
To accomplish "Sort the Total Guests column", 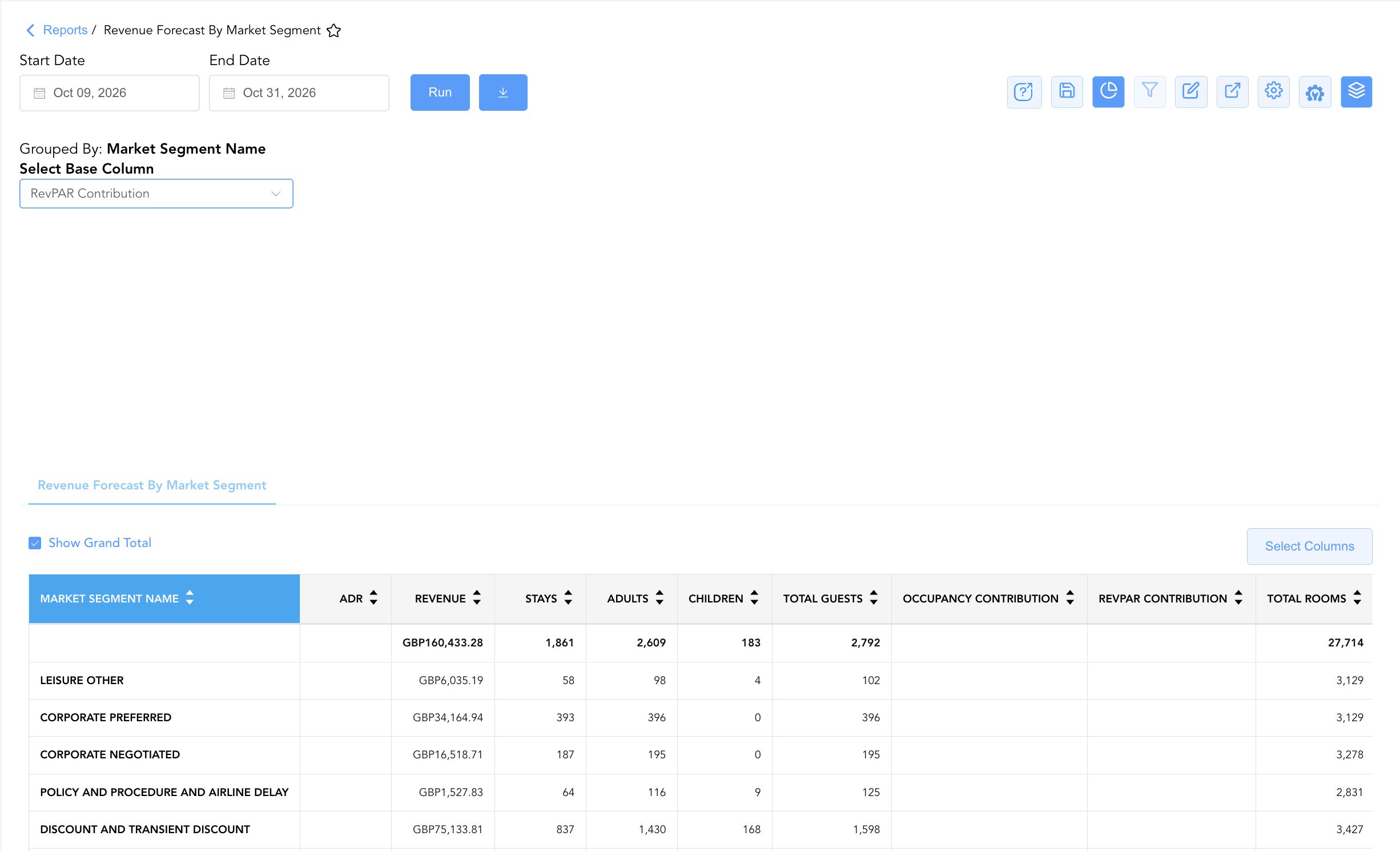I will (x=874, y=598).
